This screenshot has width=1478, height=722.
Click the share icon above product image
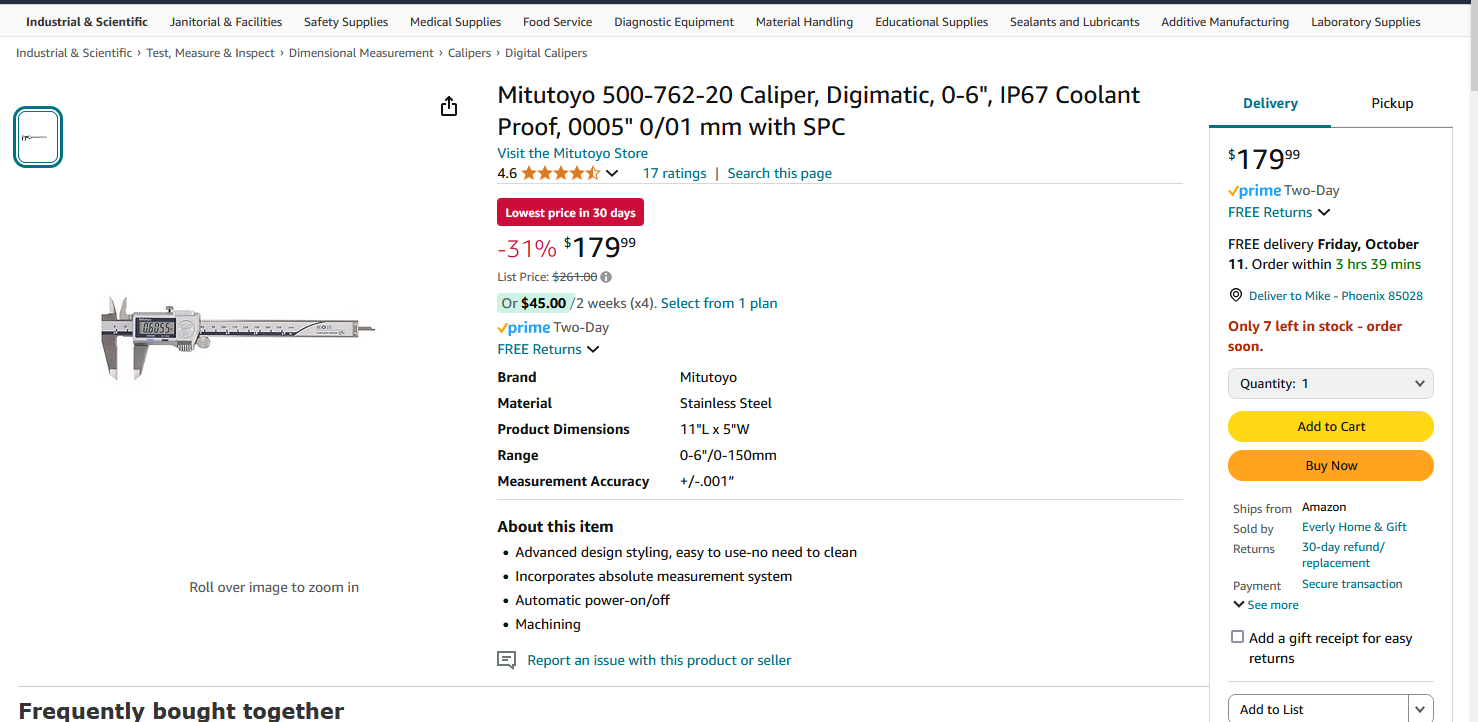click(449, 106)
